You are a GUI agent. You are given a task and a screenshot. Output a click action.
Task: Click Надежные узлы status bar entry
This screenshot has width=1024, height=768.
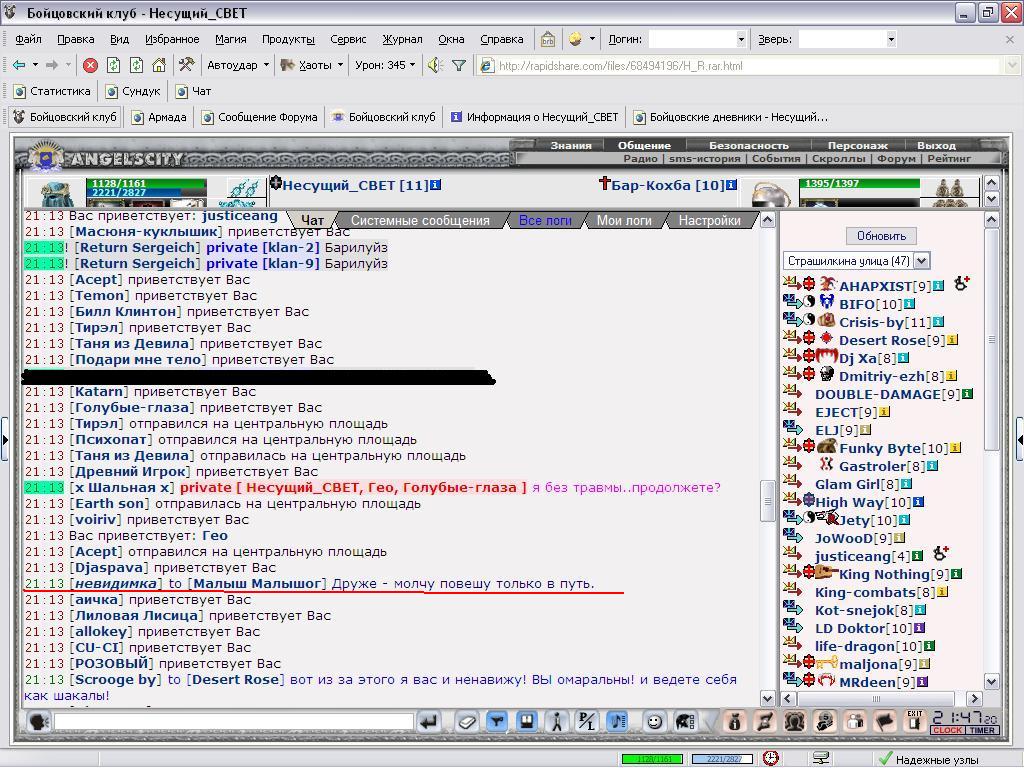[929, 760]
